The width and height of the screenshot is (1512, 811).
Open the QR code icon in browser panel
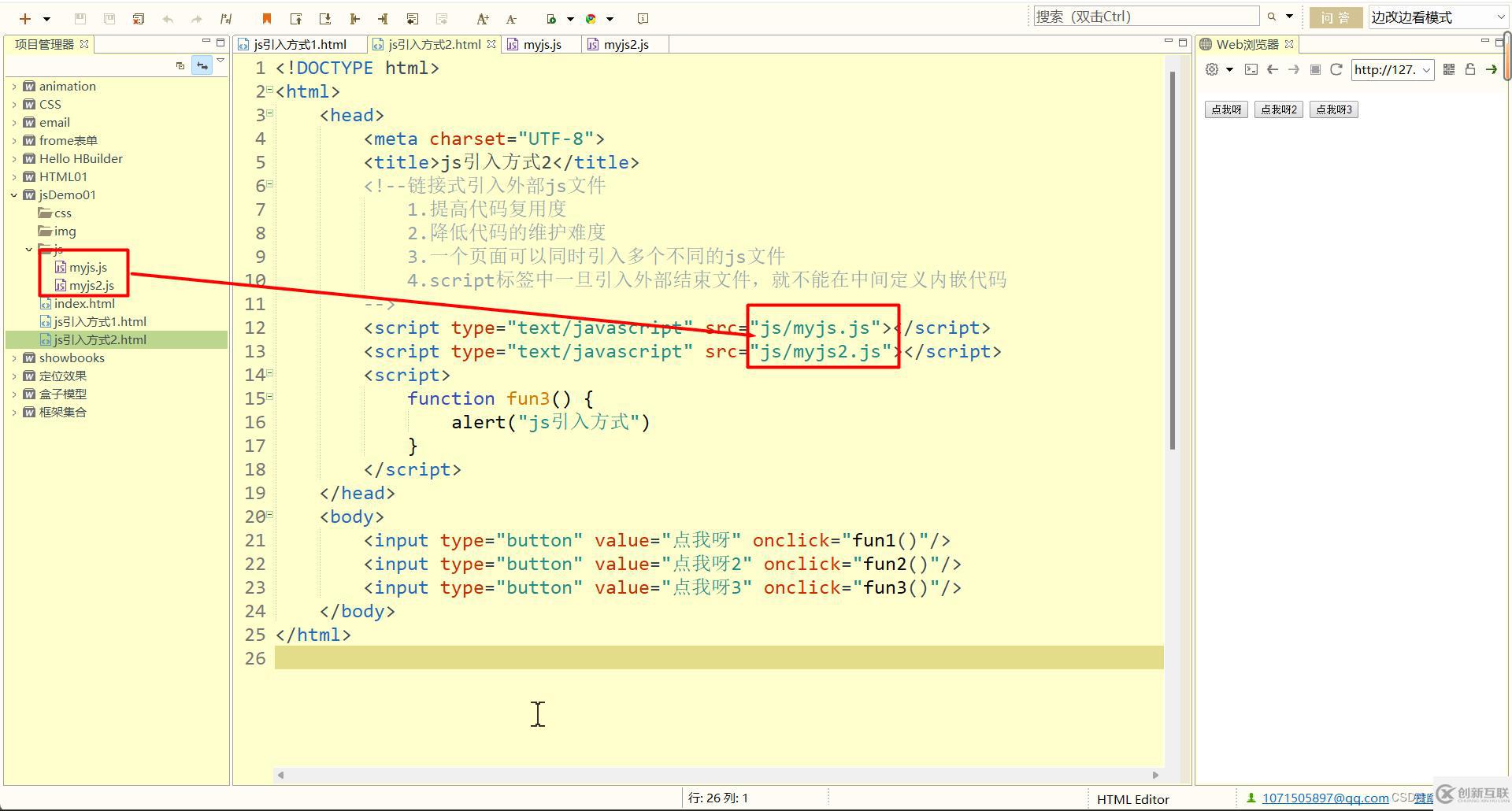coord(1449,69)
